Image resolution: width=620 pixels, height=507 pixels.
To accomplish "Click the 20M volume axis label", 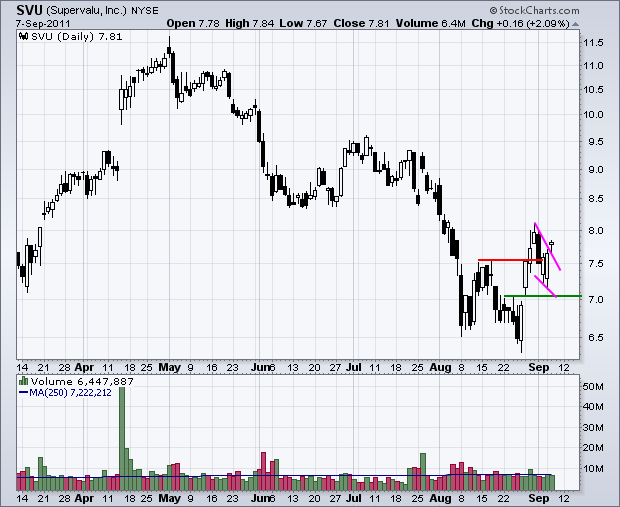I will tap(593, 448).
